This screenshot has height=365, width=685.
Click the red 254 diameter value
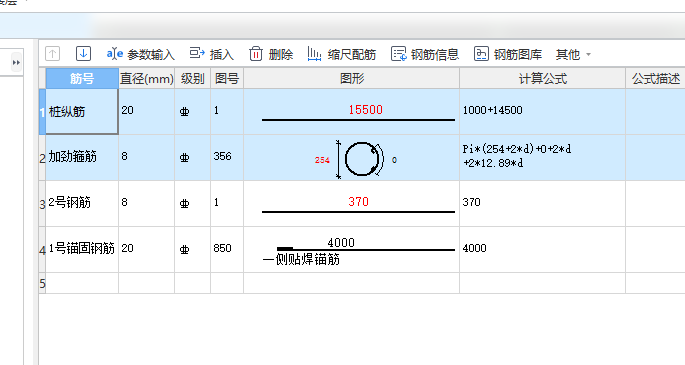point(322,160)
